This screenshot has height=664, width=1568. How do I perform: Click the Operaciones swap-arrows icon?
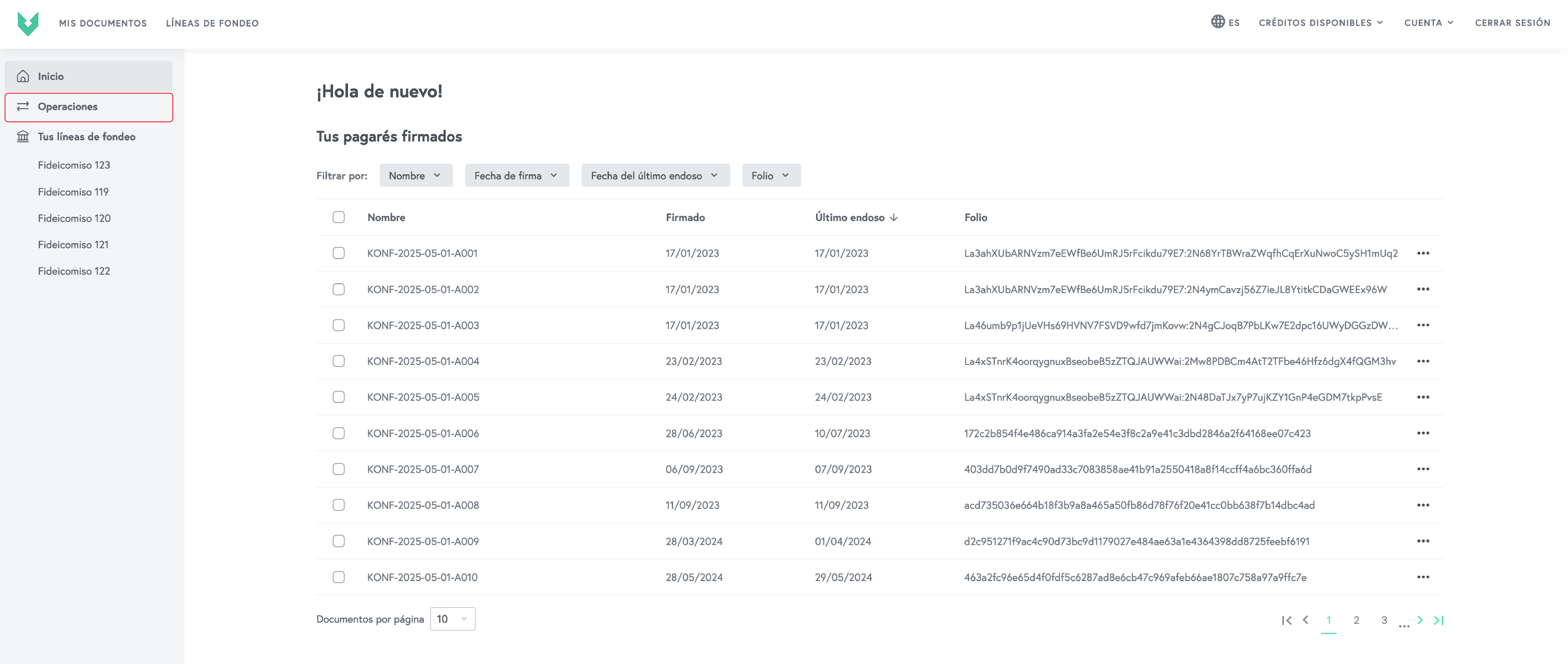pos(23,107)
